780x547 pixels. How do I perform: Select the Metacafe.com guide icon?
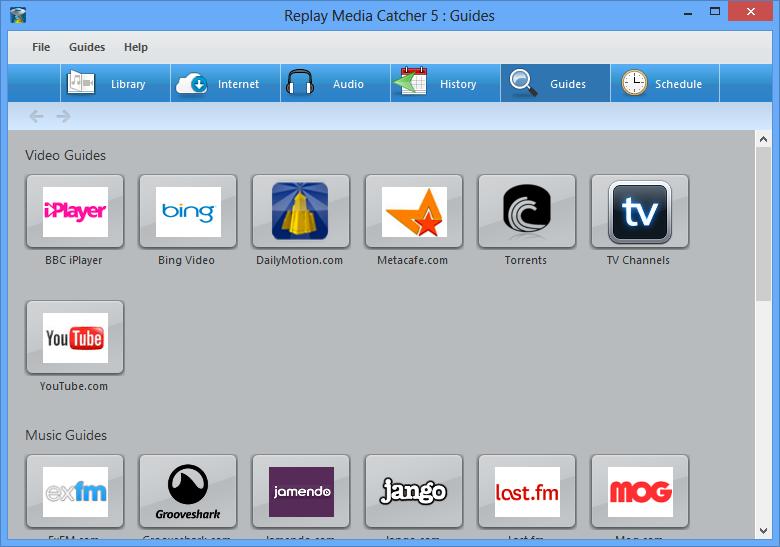[x=414, y=212]
